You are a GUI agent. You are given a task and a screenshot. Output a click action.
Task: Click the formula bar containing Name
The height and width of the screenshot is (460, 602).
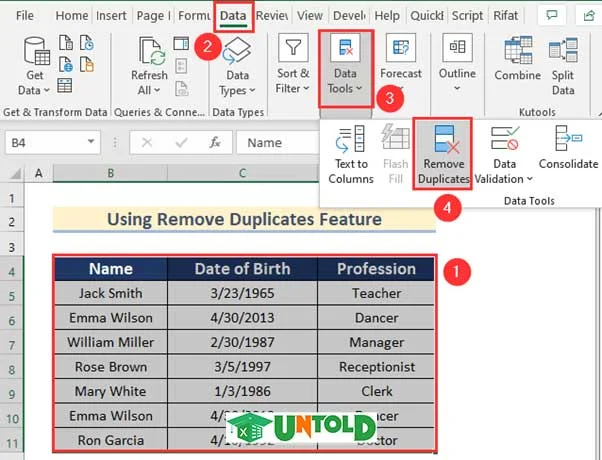coord(277,143)
